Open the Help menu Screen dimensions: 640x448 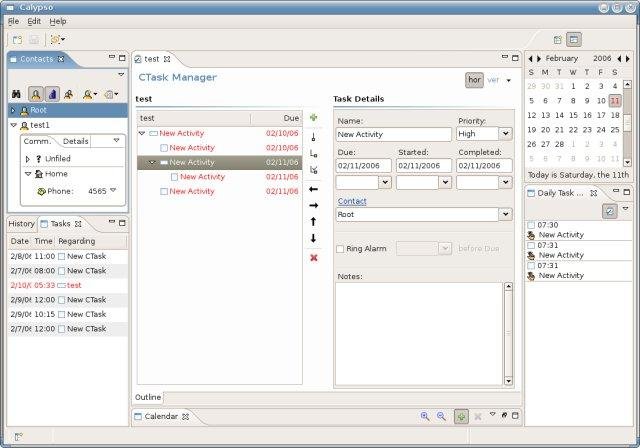[58, 21]
